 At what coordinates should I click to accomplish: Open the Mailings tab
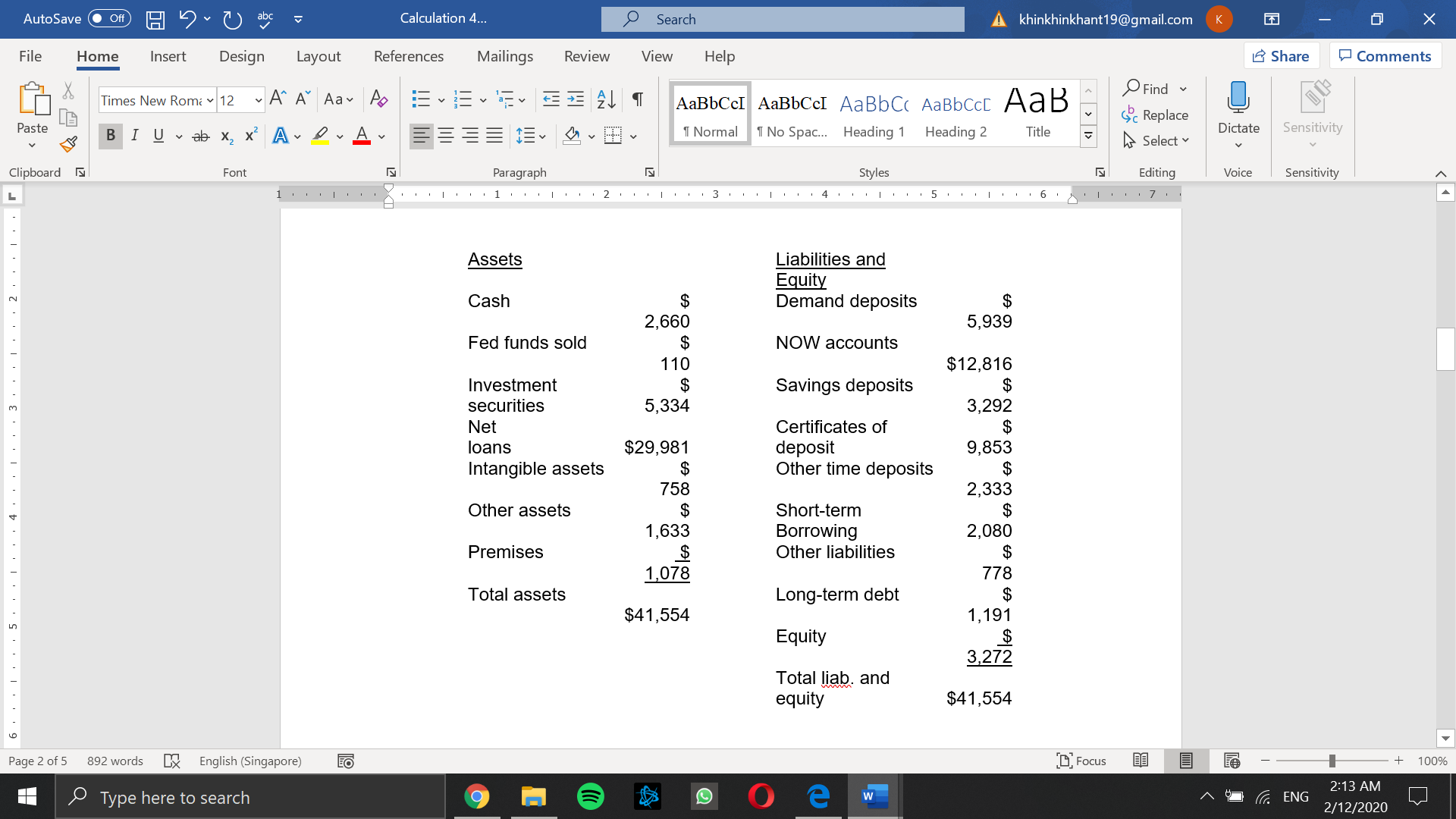tap(505, 55)
